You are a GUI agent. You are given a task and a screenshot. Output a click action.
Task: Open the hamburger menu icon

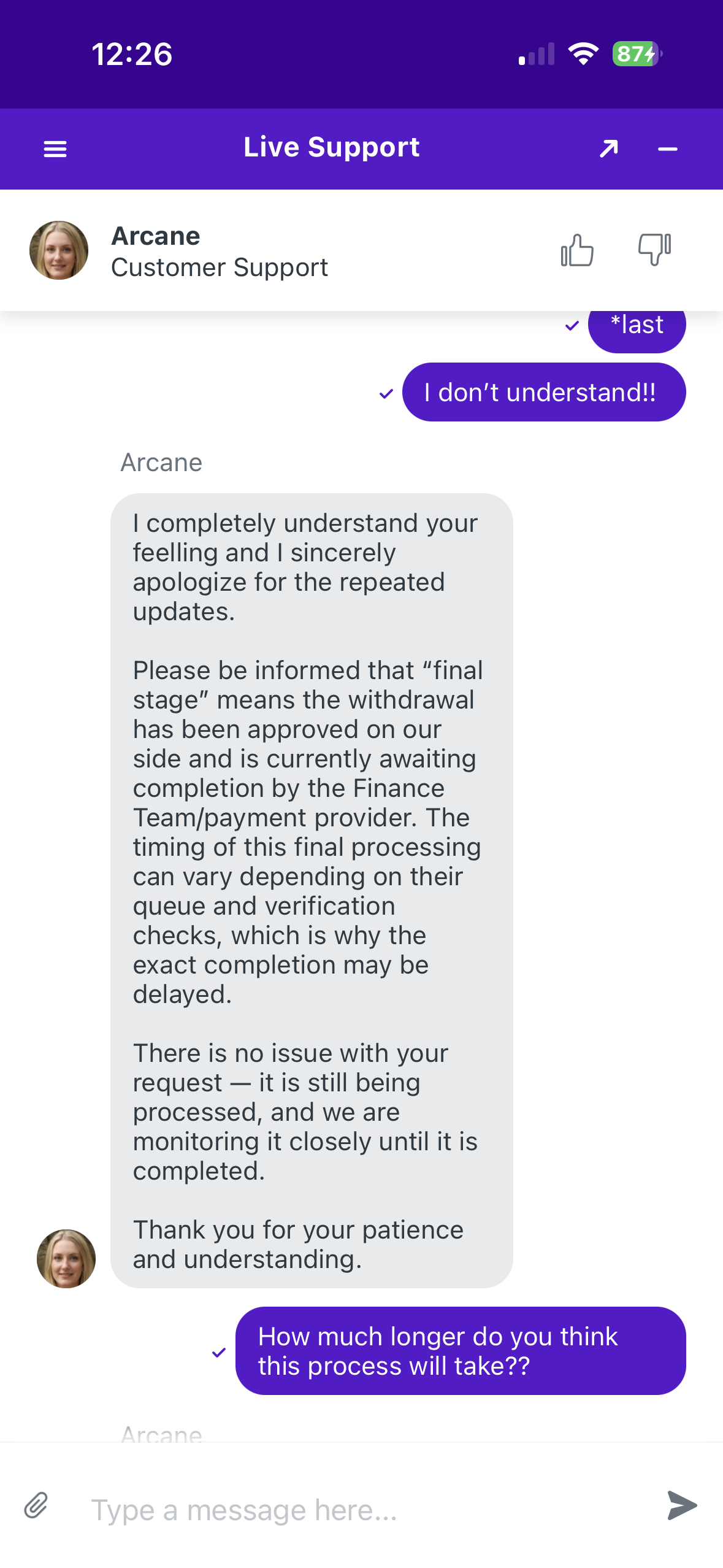click(x=55, y=149)
